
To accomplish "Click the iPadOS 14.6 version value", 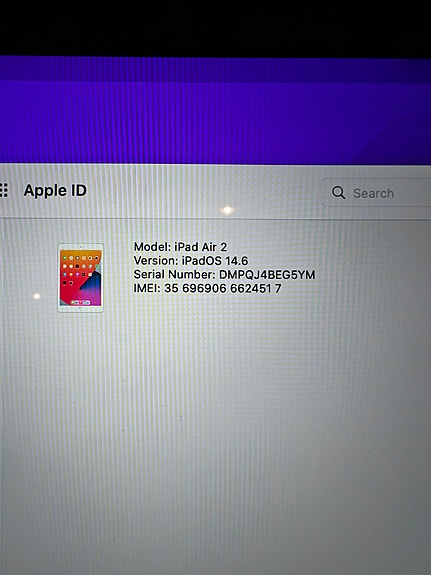I will pos(215,261).
